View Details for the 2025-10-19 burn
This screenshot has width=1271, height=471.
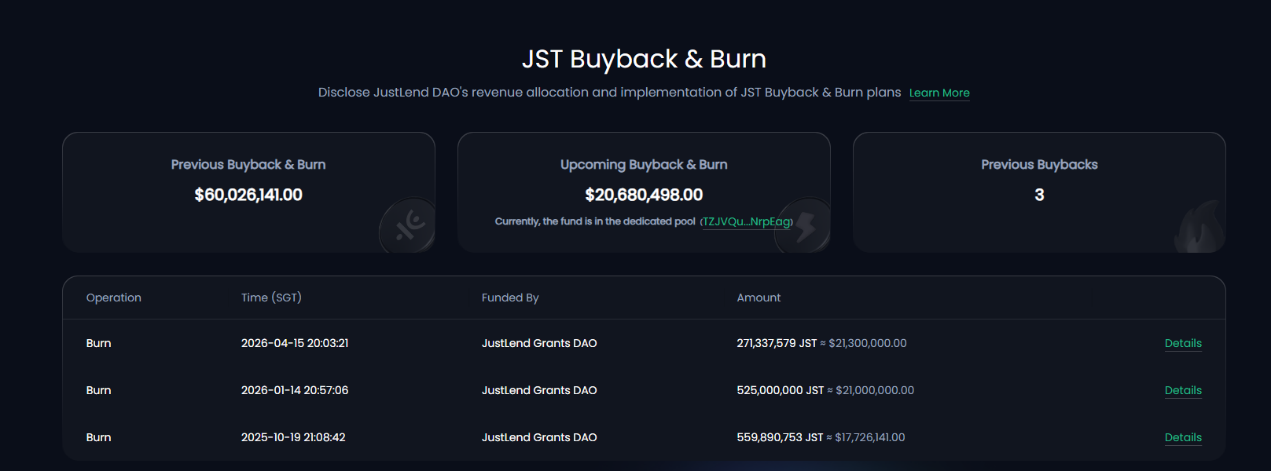[x=1183, y=437]
